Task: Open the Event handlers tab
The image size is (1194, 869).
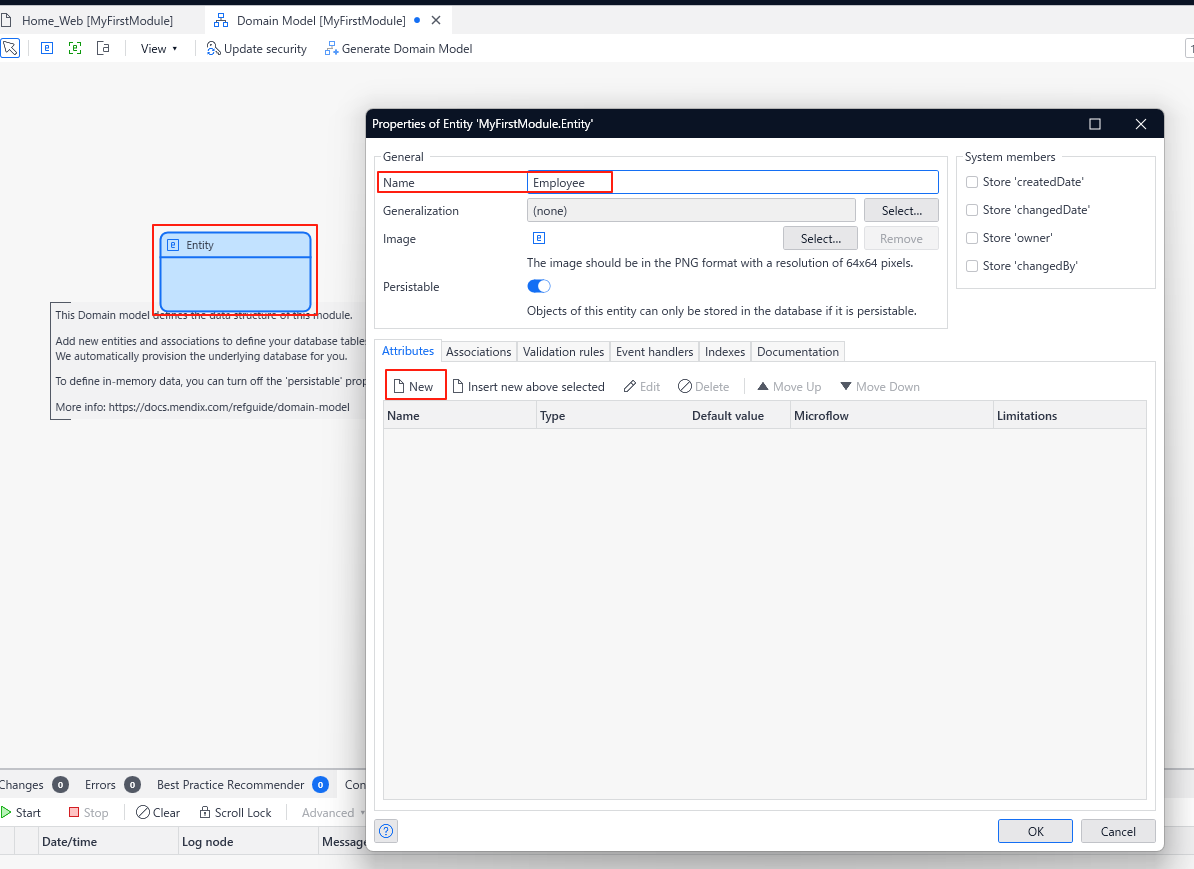Action: coord(654,352)
